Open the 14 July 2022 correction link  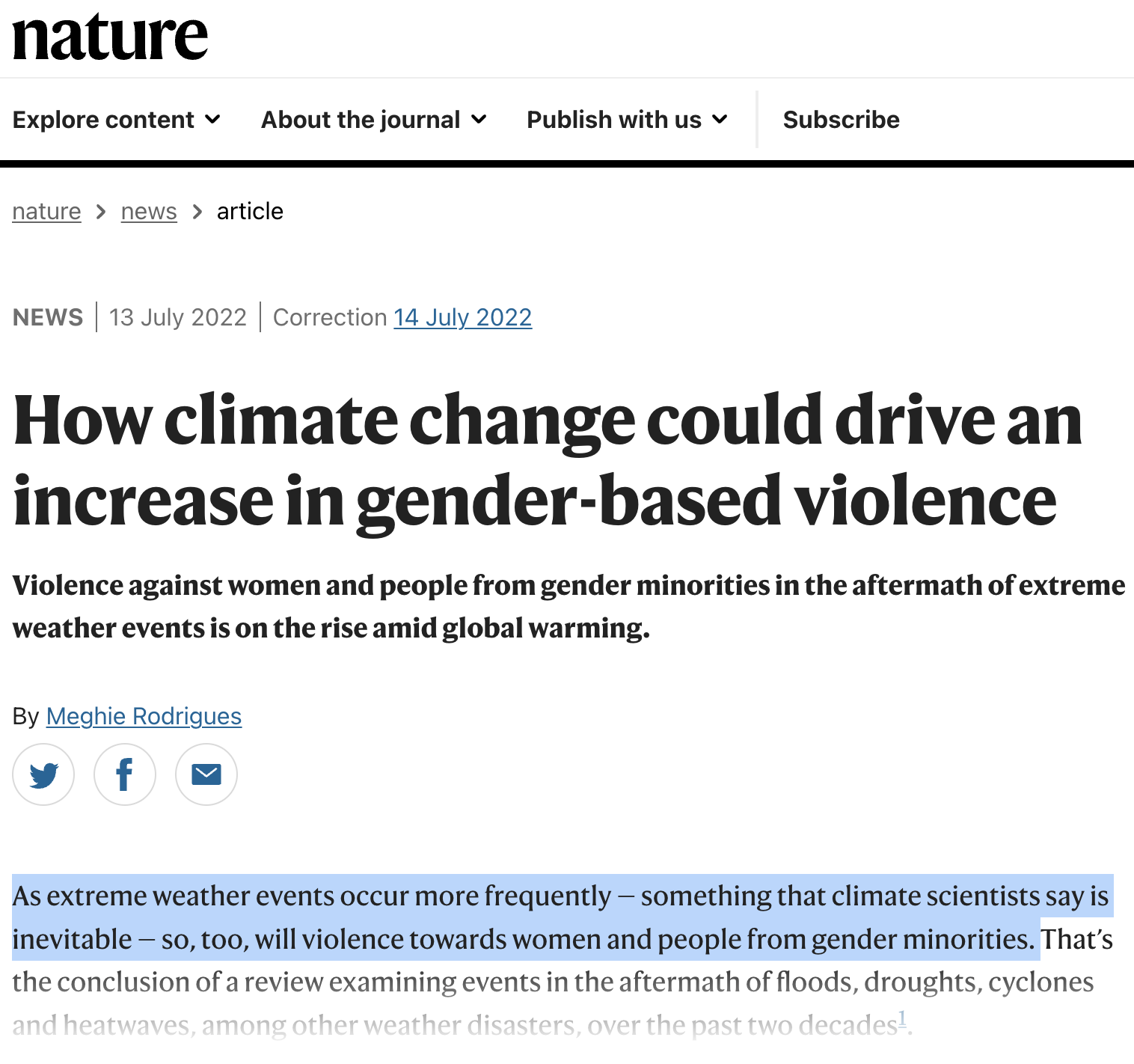(462, 317)
